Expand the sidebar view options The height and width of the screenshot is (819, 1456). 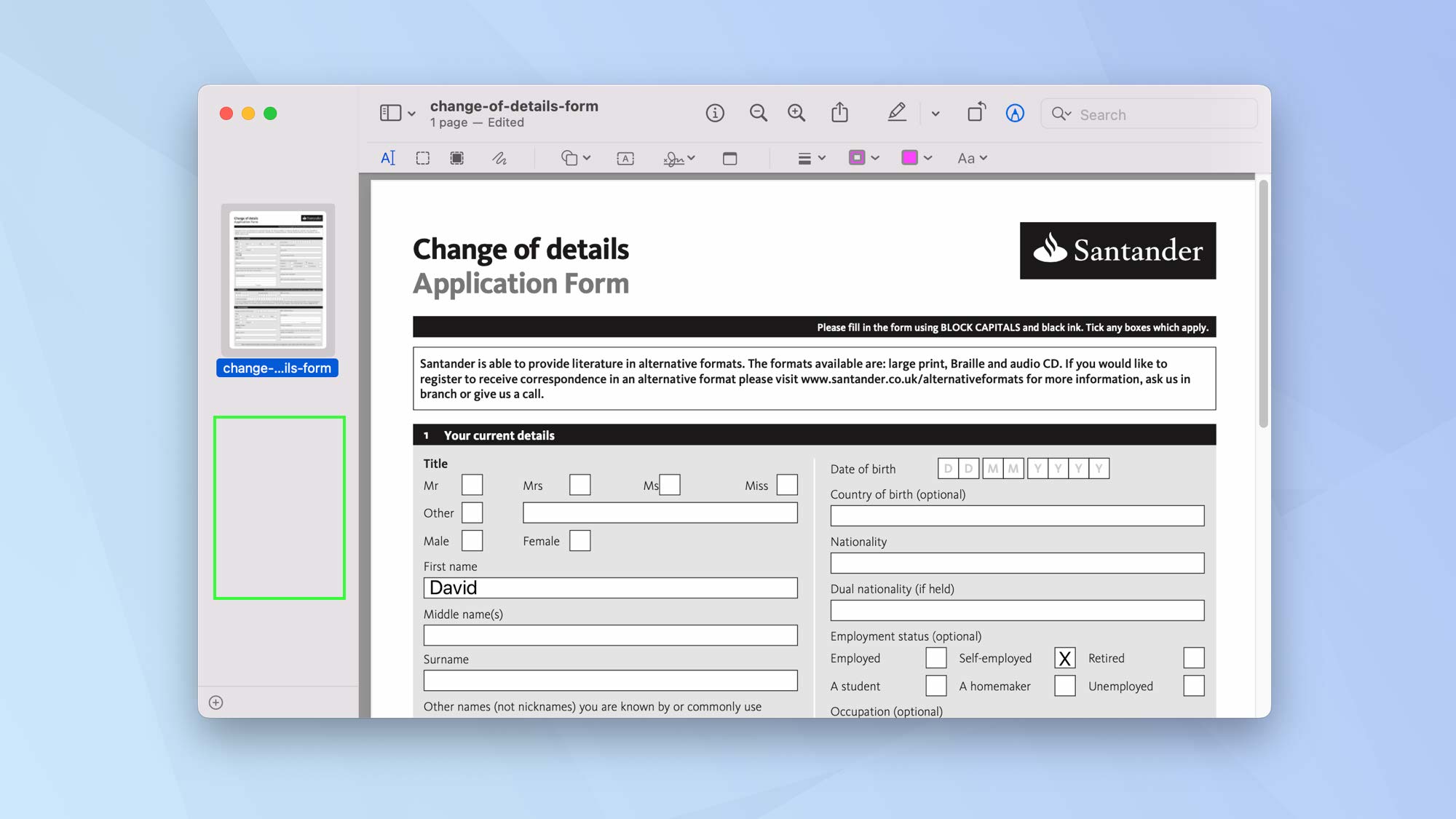412,114
